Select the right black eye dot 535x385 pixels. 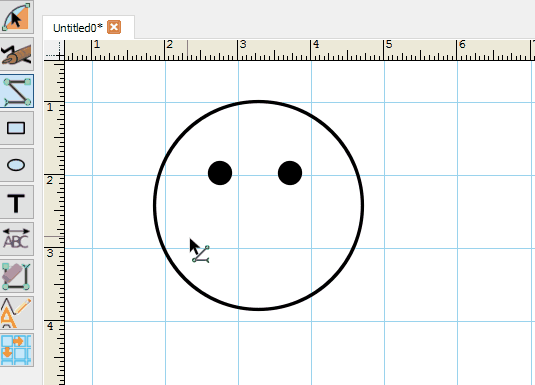(x=290, y=173)
